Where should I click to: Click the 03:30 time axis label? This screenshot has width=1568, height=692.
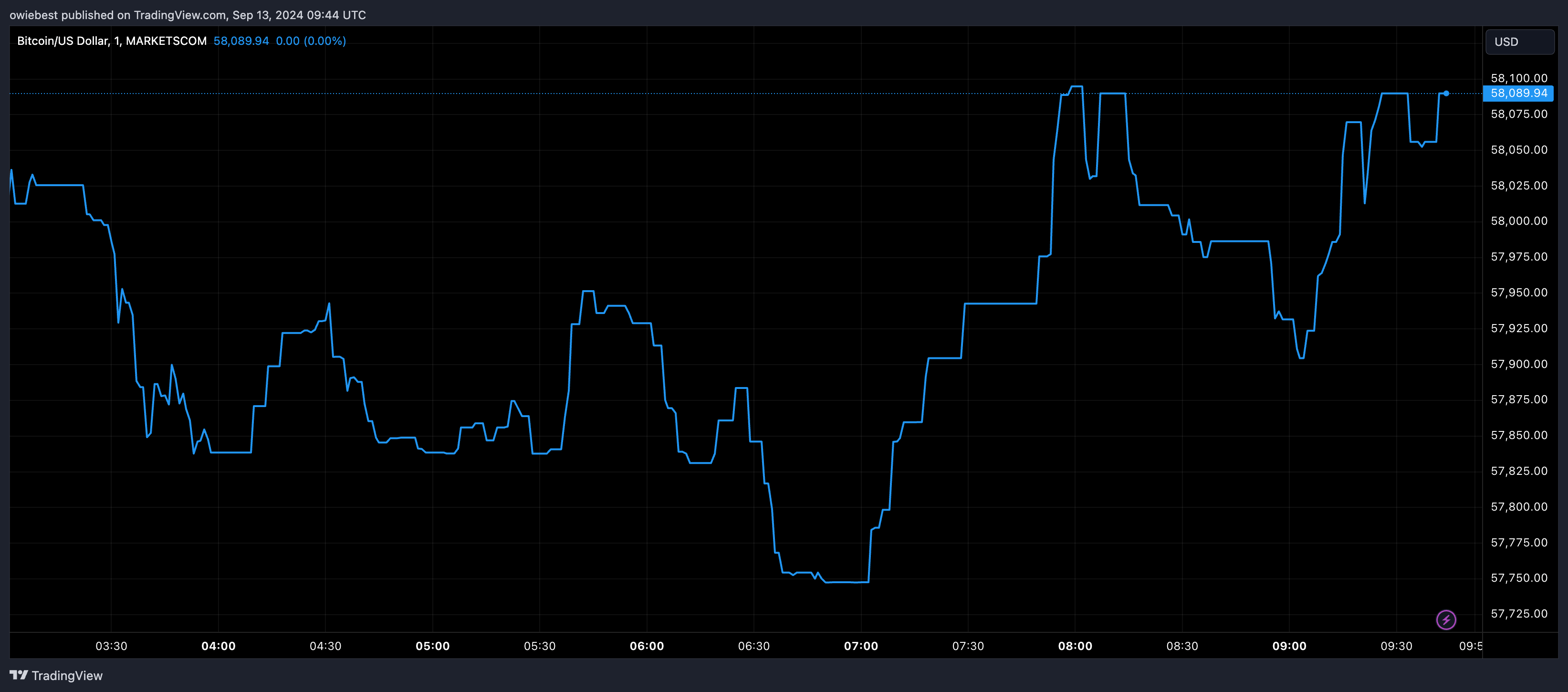click(111, 646)
